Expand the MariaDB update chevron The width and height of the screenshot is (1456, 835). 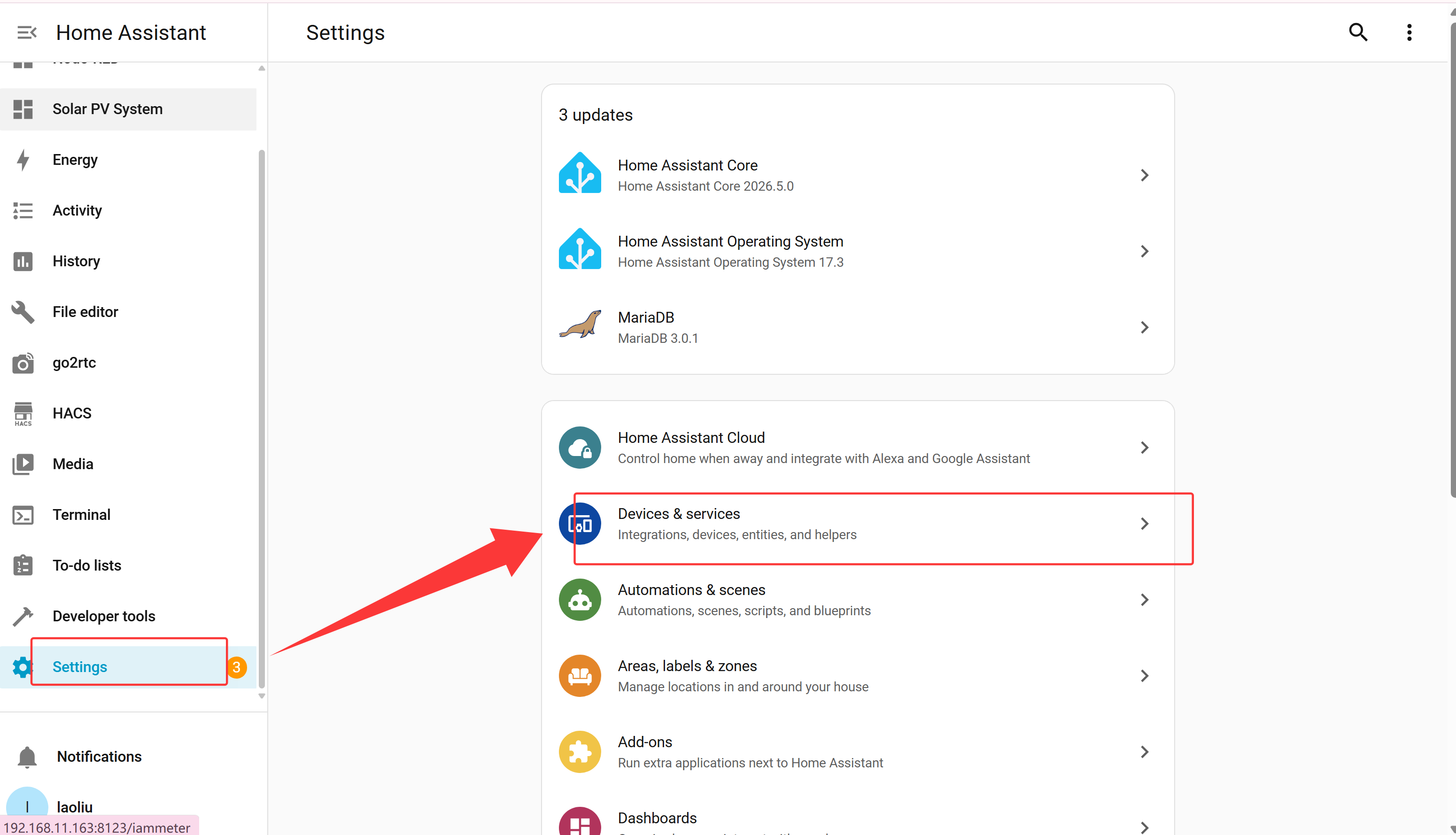1144,327
